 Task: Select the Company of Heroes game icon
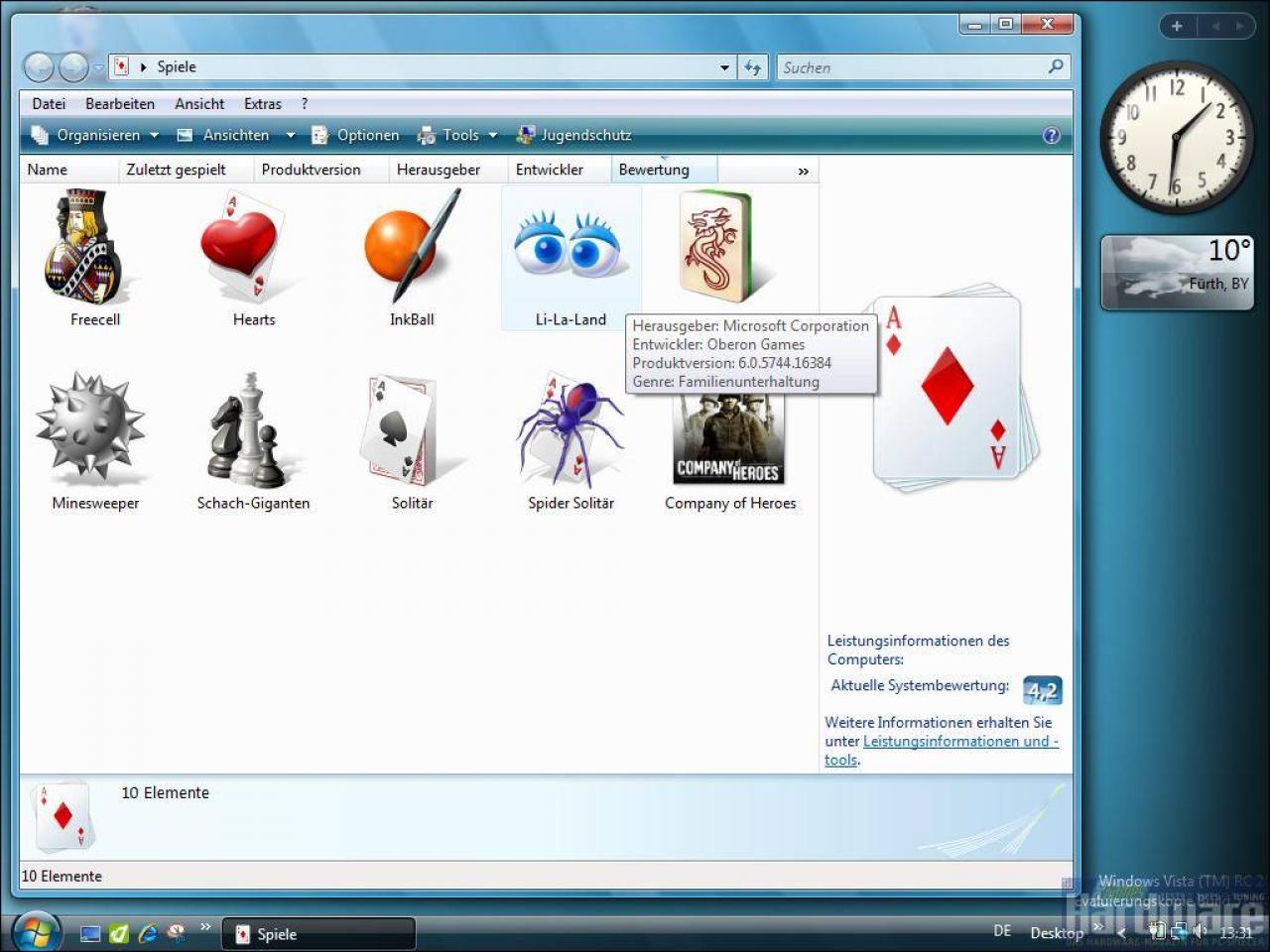tap(729, 438)
